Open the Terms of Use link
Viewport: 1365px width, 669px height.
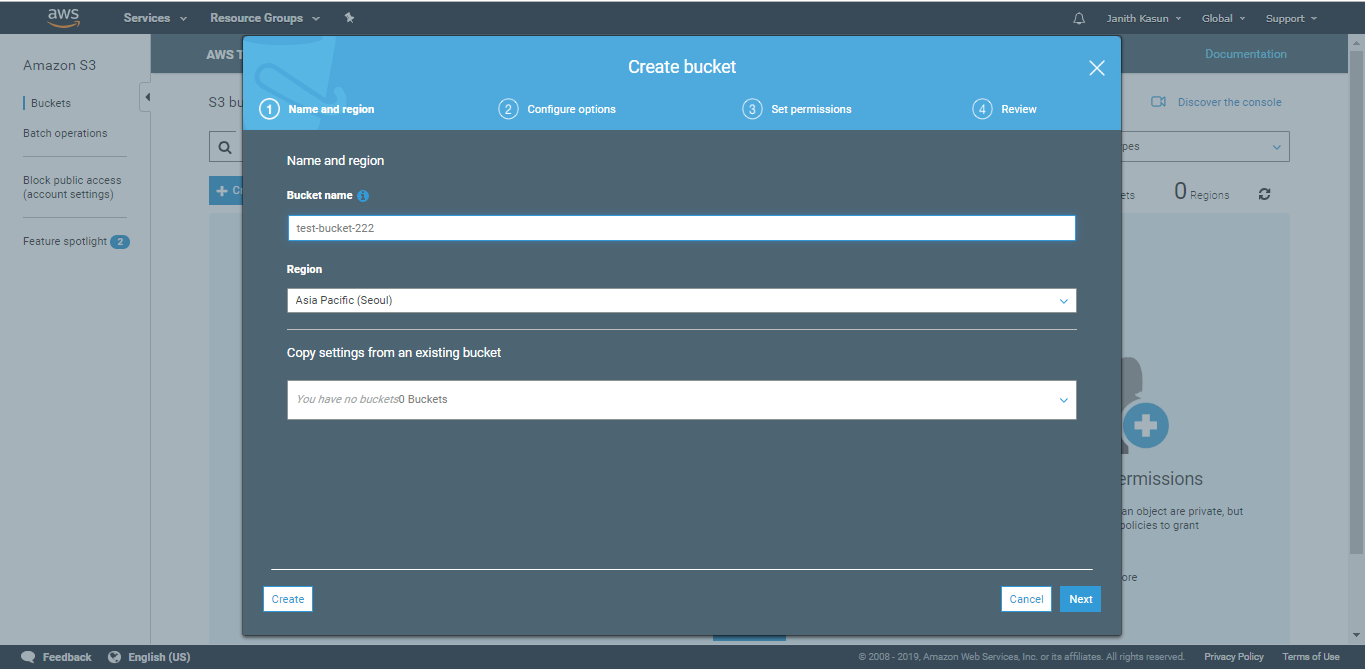[1311, 657]
